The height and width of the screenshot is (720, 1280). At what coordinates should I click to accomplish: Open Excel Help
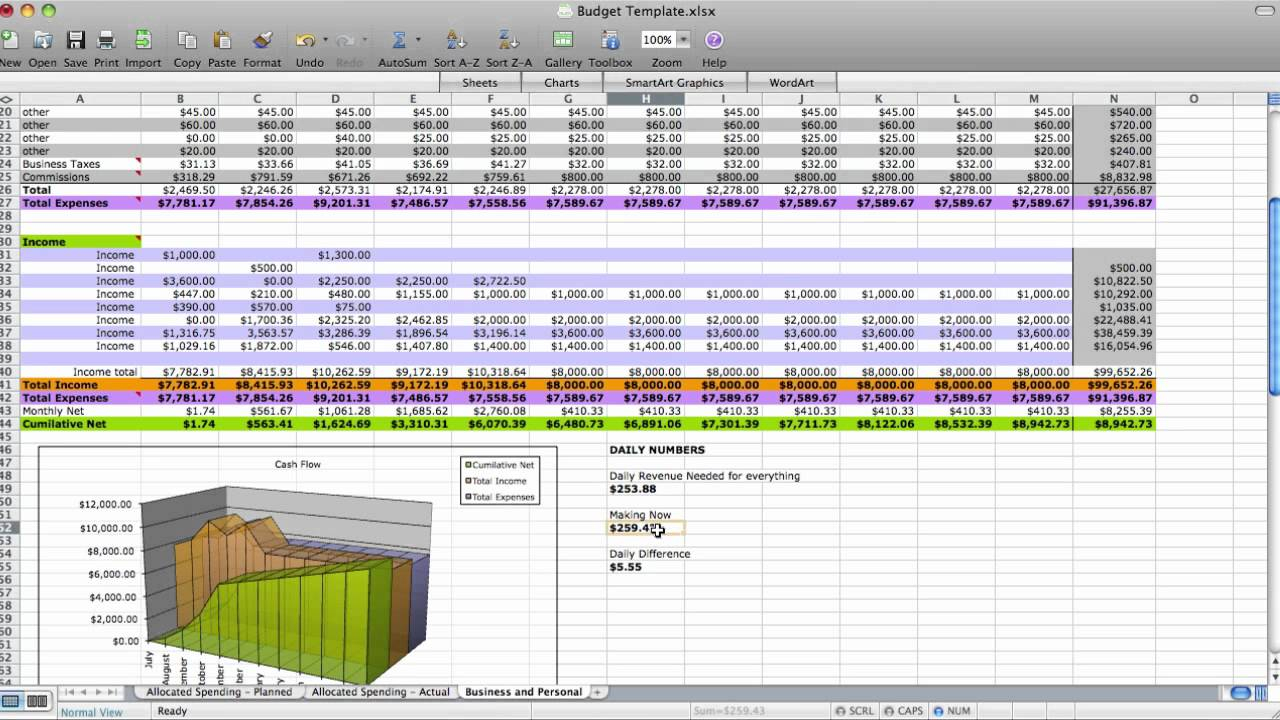click(x=713, y=40)
